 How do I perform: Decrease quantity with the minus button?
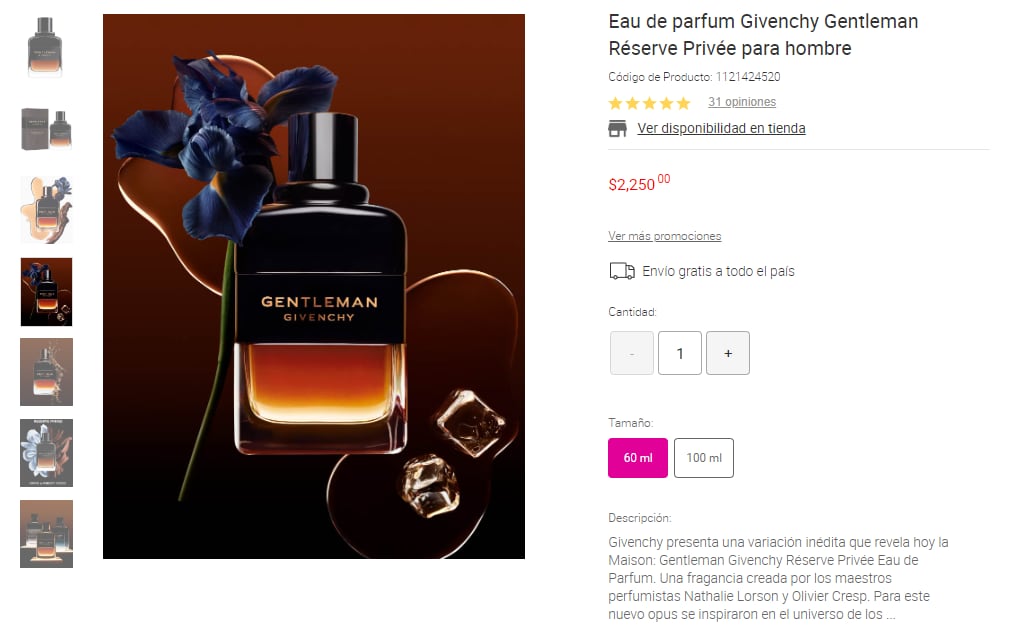coord(632,353)
